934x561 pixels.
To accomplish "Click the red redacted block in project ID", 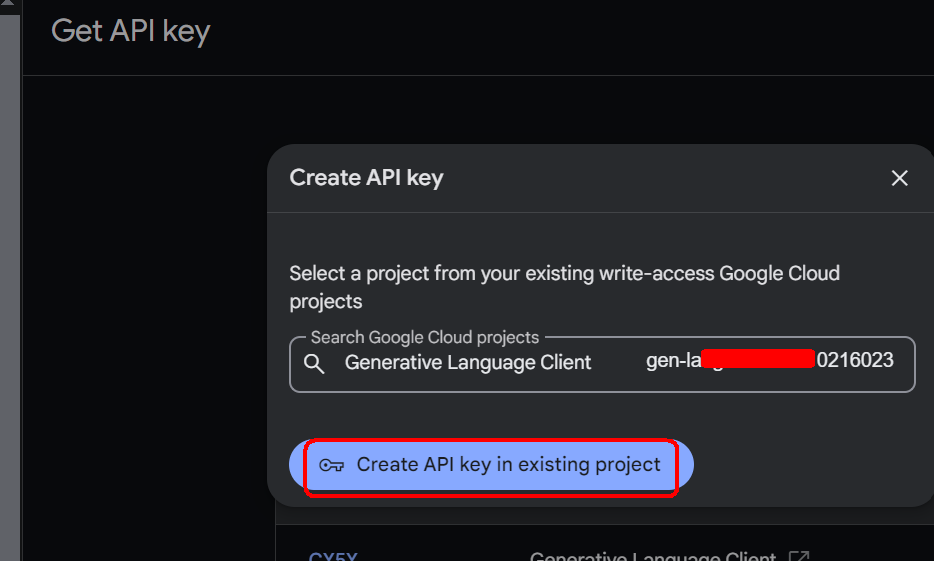I will pos(758,359).
